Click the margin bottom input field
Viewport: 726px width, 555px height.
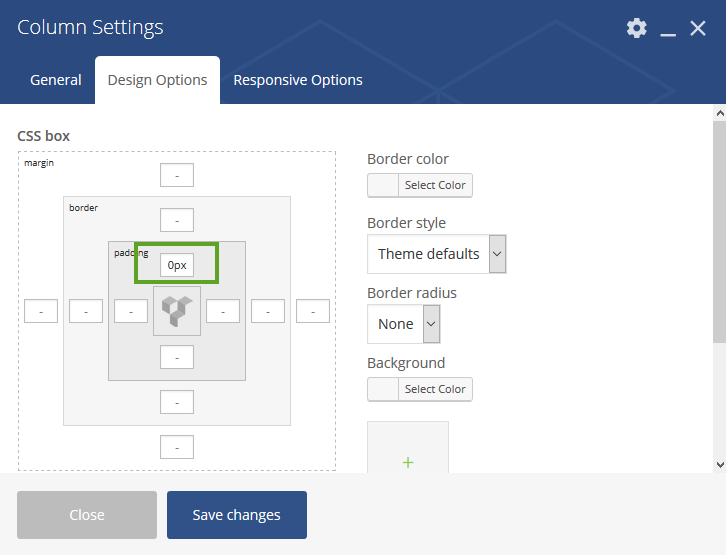click(177, 447)
